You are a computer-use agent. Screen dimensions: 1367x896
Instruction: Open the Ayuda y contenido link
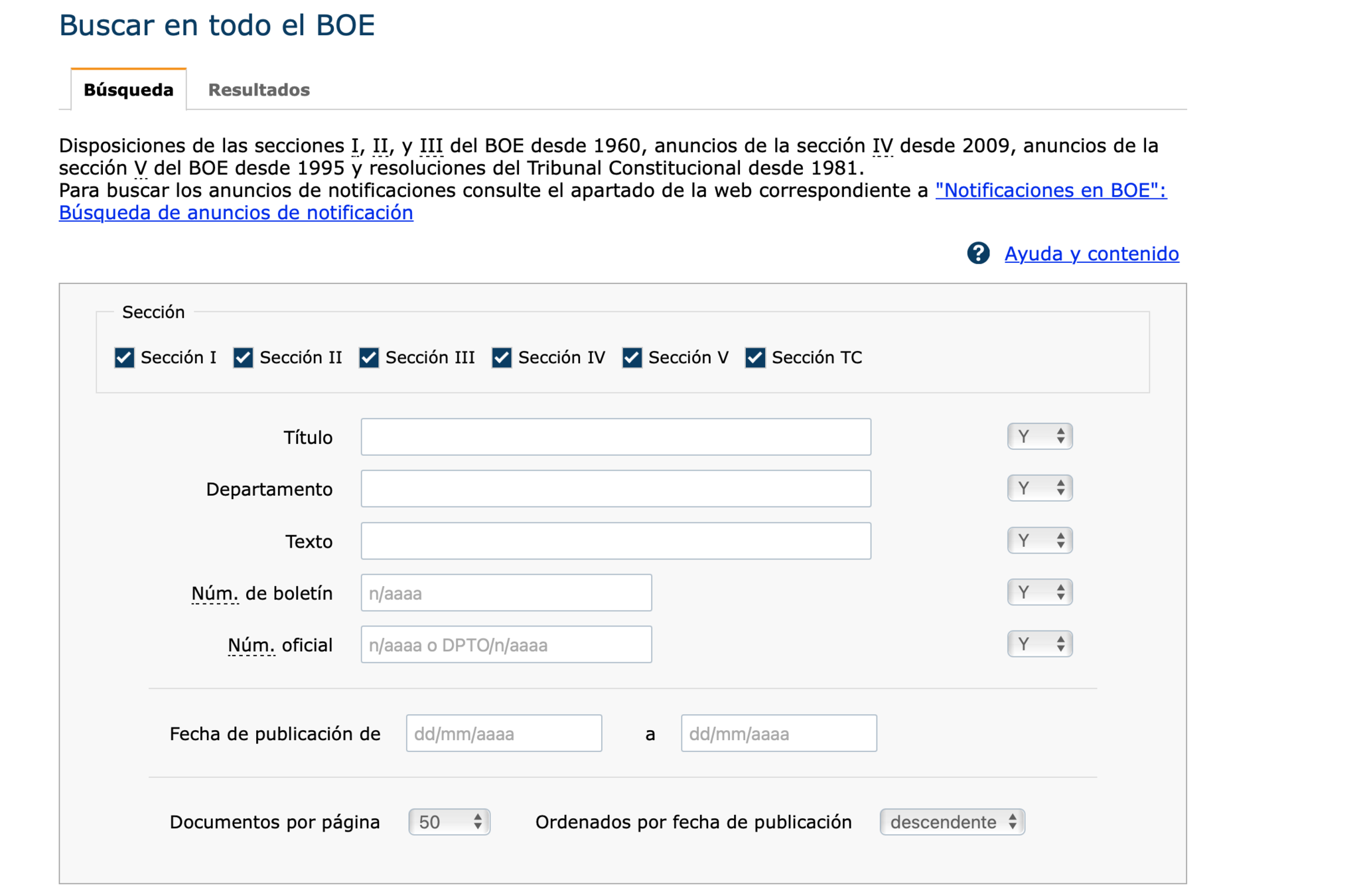tap(1091, 254)
